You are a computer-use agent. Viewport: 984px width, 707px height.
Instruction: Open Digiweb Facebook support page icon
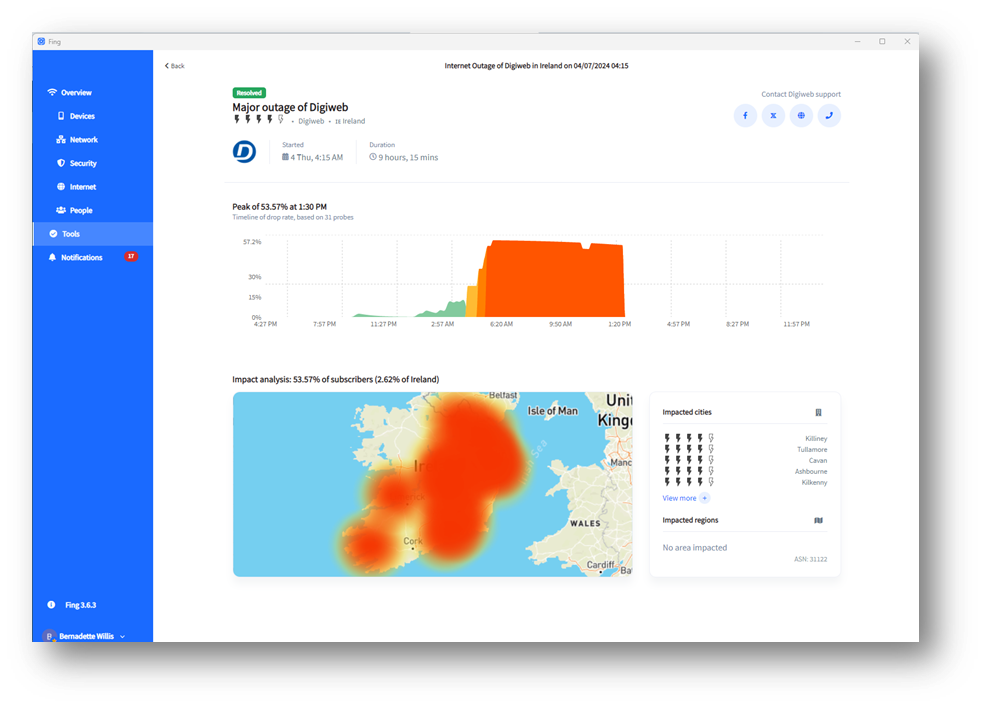(745, 116)
